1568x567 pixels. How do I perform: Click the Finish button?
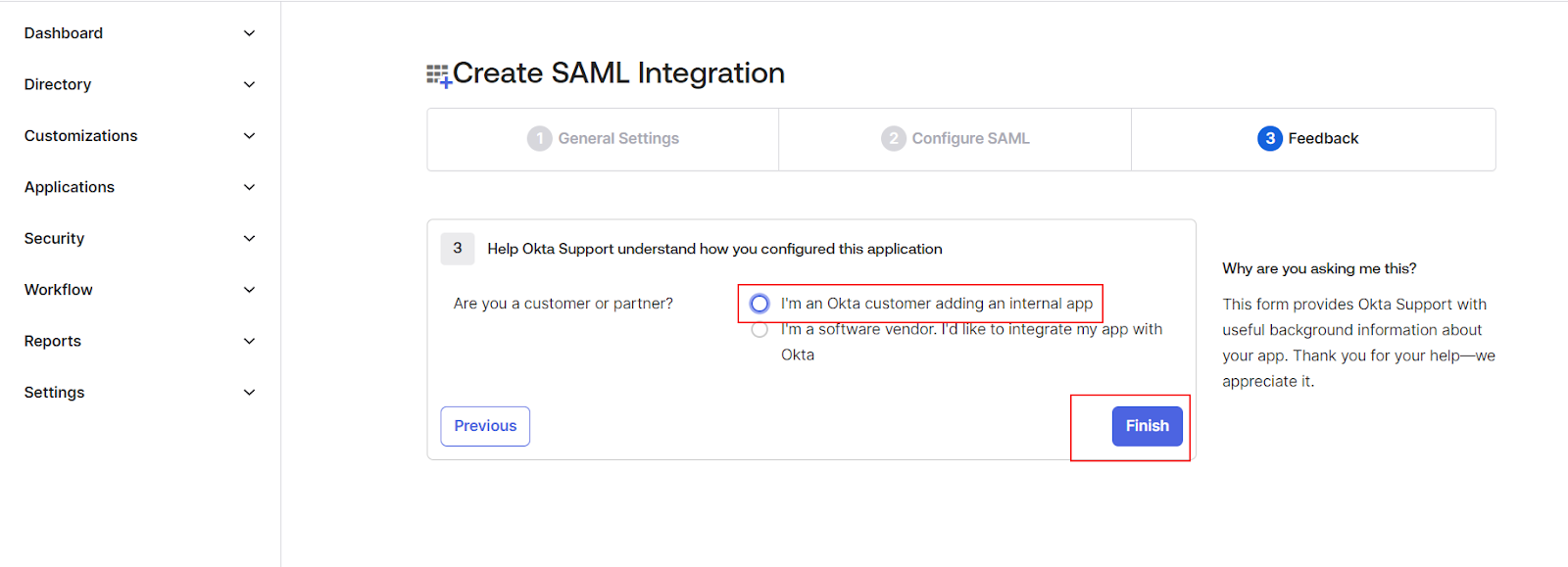(x=1147, y=426)
